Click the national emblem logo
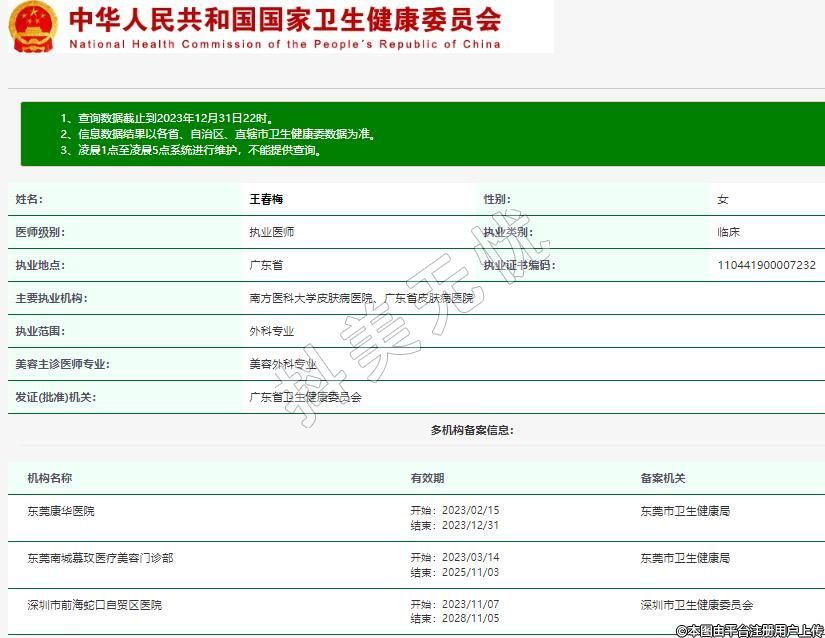The image size is (825, 638). pos(34,27)
